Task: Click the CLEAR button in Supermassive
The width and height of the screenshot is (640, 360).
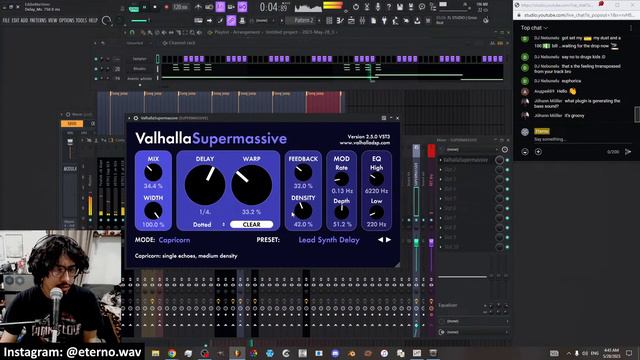Action: pos(251,224)
